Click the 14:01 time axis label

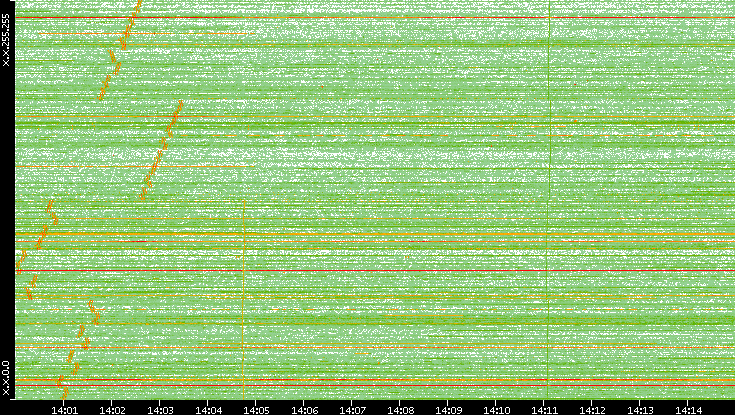pyautogui.click(x=64, y=411)
